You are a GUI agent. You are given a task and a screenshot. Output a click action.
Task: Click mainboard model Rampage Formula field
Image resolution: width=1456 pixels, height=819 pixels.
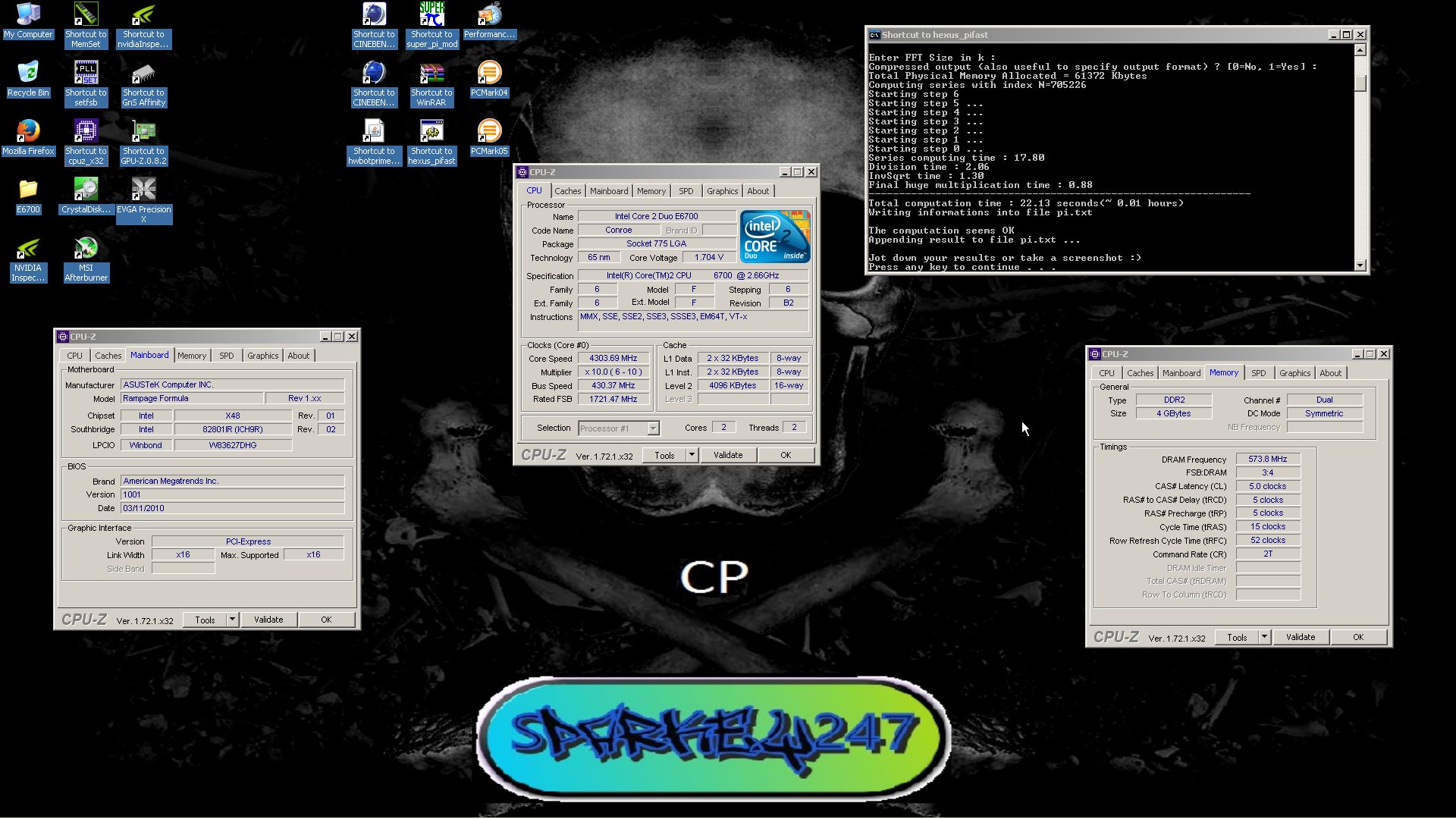click(192, 399)
